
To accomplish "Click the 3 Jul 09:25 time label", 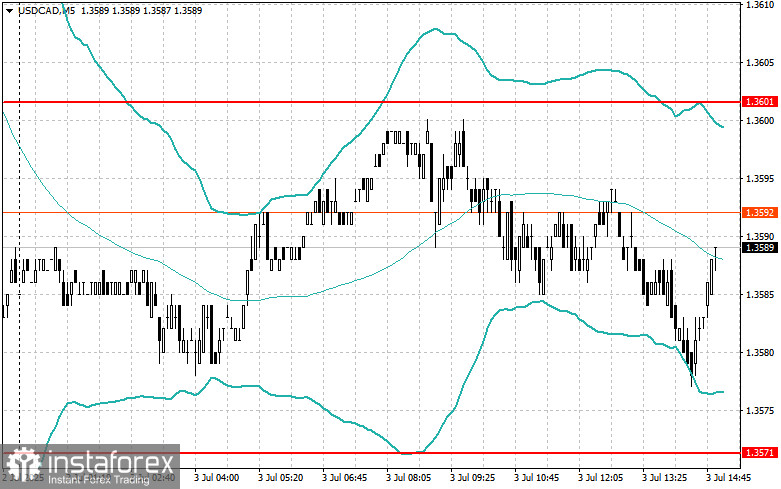I will 473,478.
